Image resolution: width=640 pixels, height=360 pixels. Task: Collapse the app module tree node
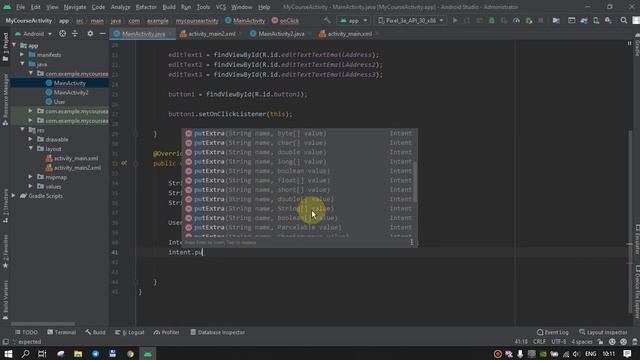[14, 45]
